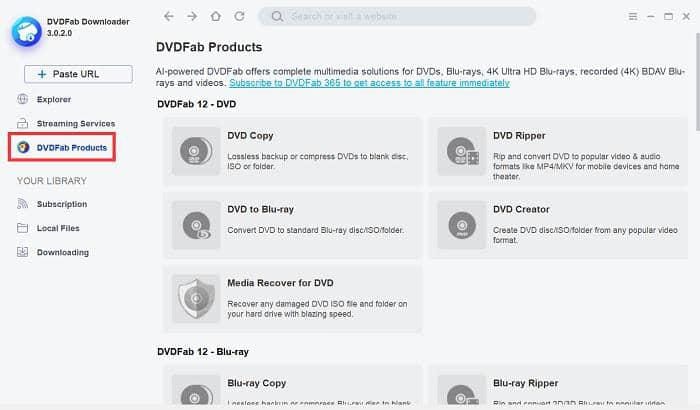Click the DVD Ripper disc icon
Image resolution: width=700 pixels, height=410 pixels.
tap(462, 151)
